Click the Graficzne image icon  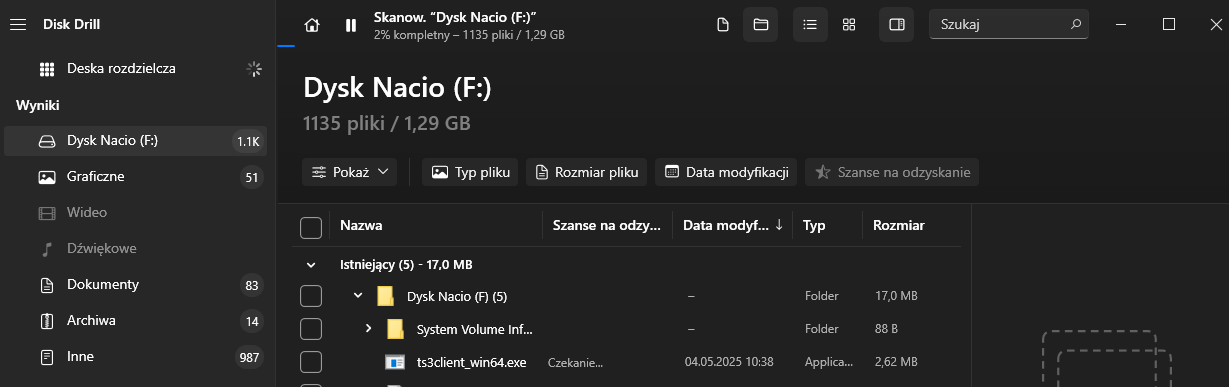[x=46, y=177]
